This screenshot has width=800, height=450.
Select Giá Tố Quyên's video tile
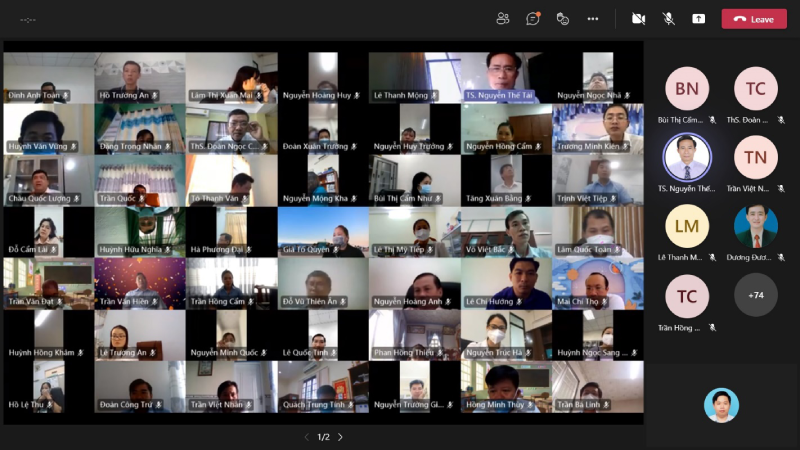pos(323,231)
